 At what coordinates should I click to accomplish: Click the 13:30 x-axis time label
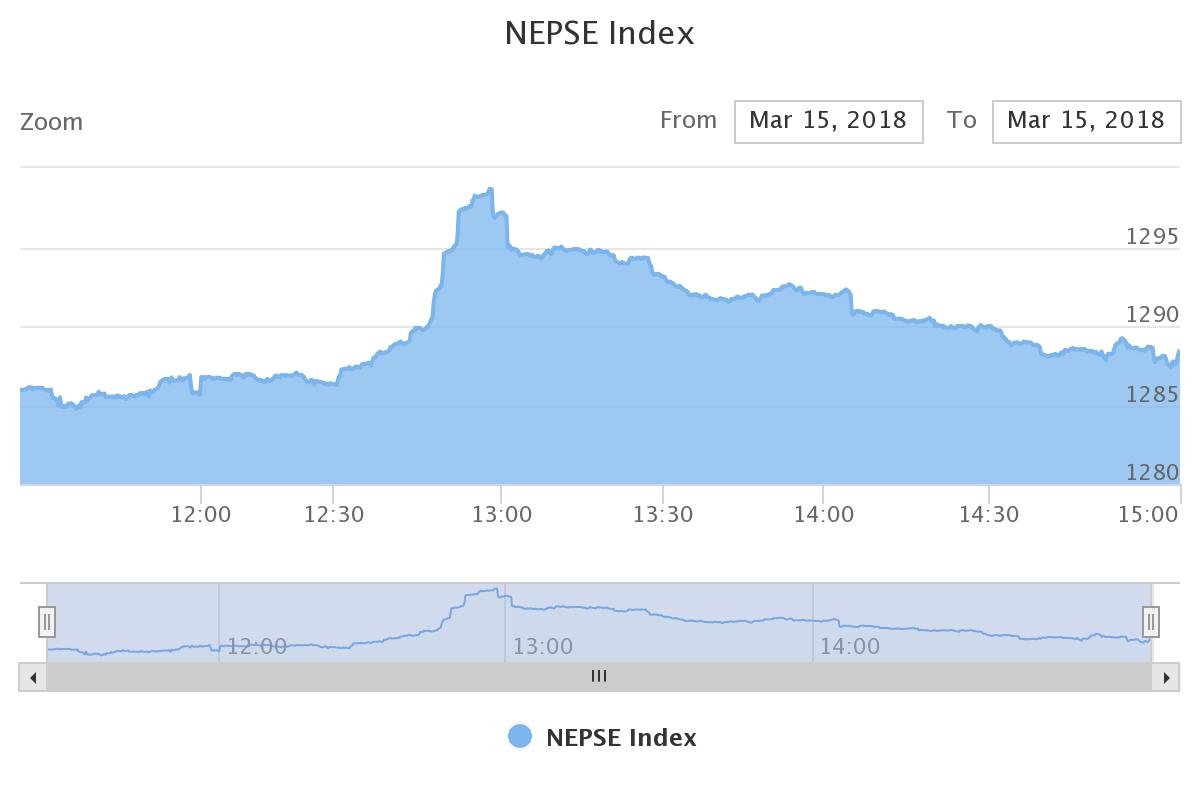tap(663, 514)
